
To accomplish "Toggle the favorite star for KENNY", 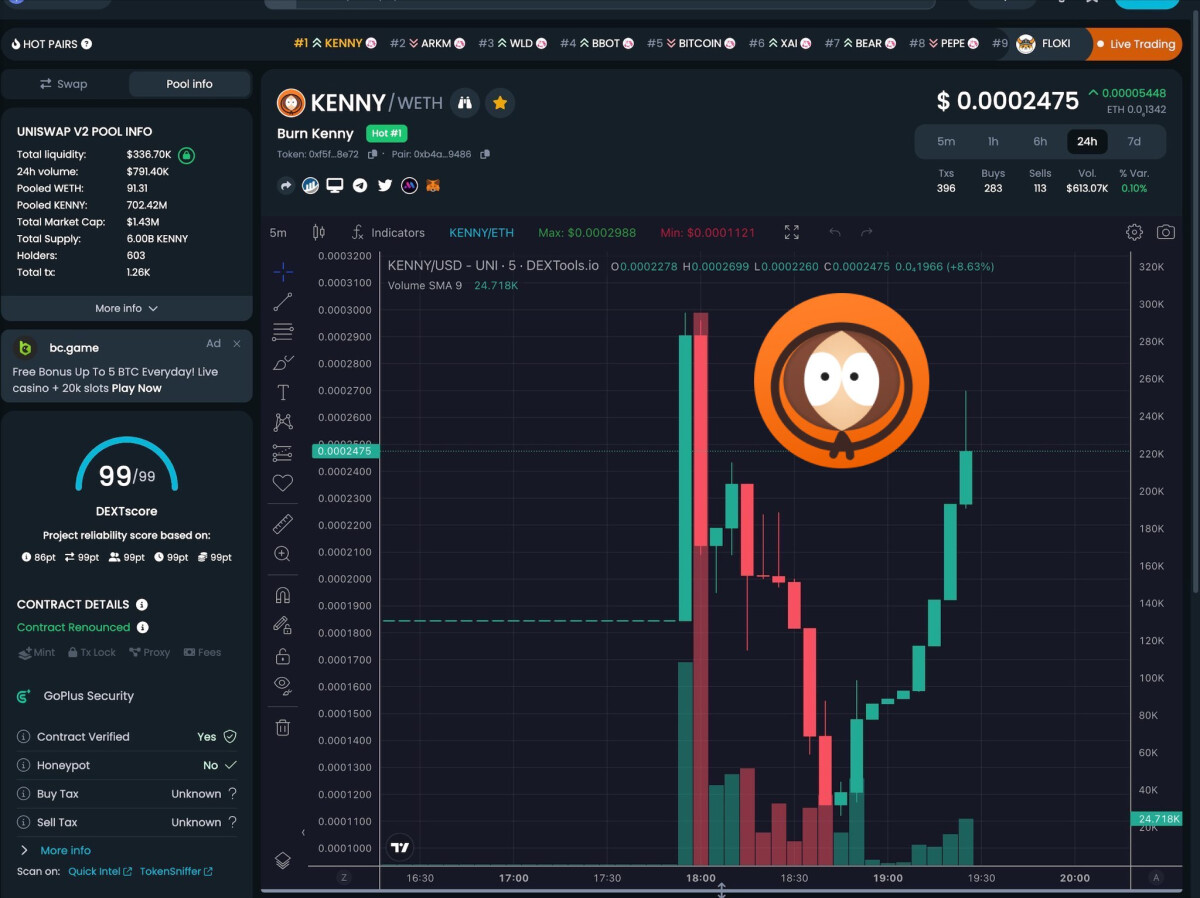I will click(x=500, y=102).
